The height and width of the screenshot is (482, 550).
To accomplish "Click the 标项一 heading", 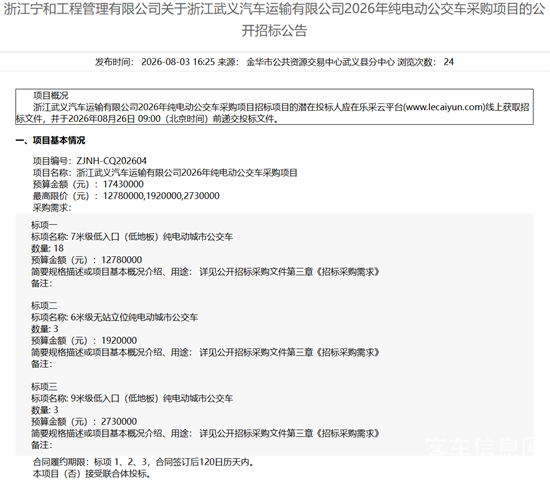I will pos(44,225).
